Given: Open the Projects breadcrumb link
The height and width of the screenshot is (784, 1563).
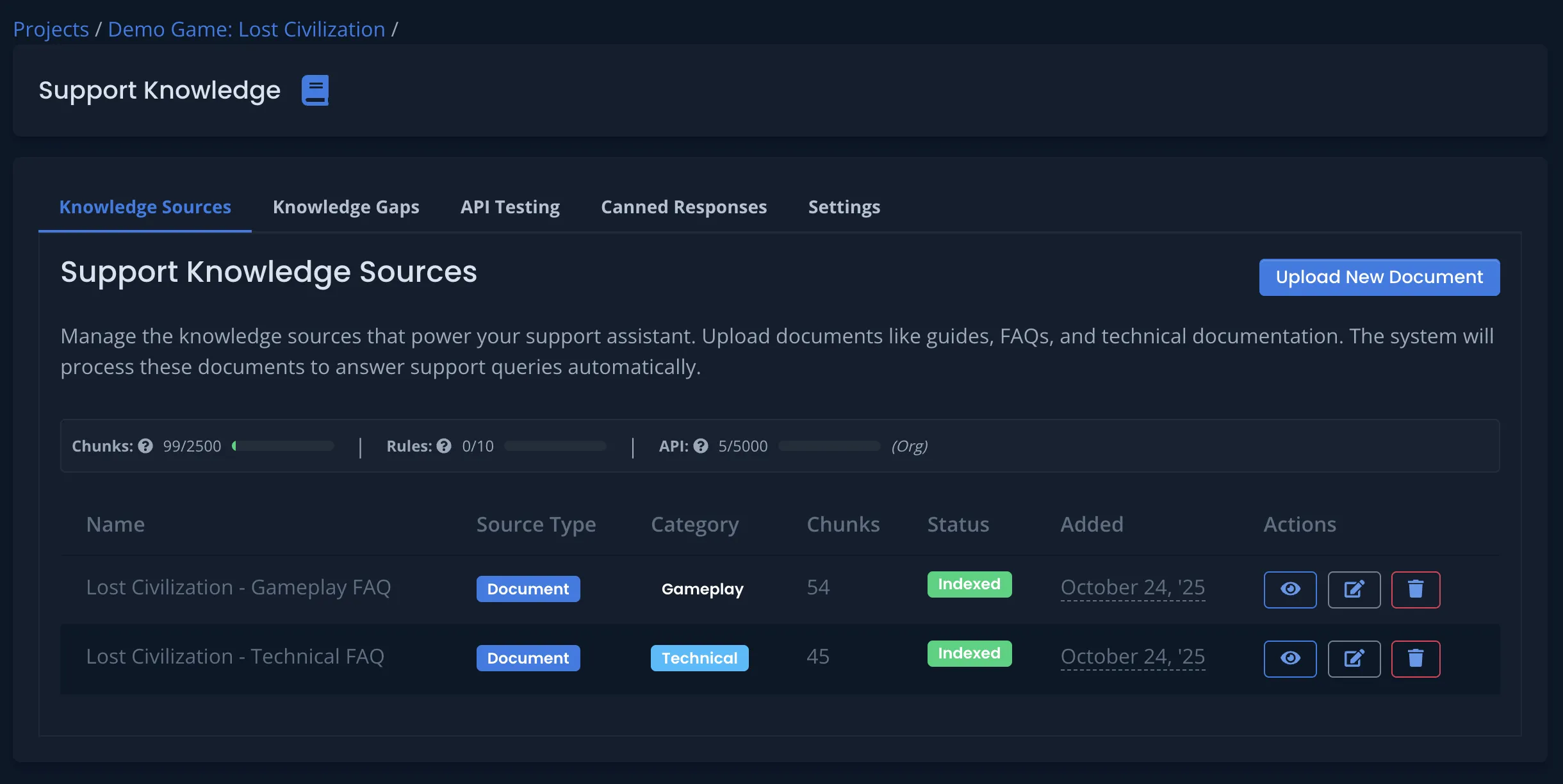Looking at the screenshot, I should point(51,29).
